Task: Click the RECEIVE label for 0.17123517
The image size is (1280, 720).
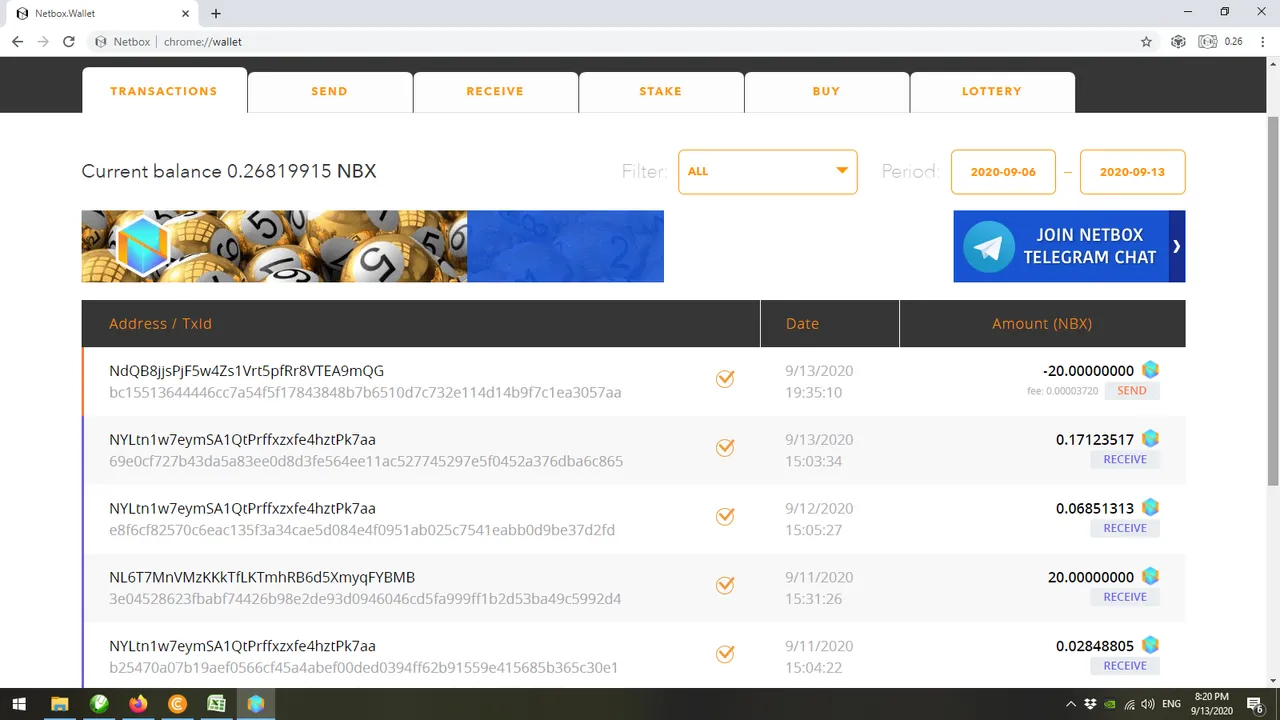Action: coord(1125,460)
